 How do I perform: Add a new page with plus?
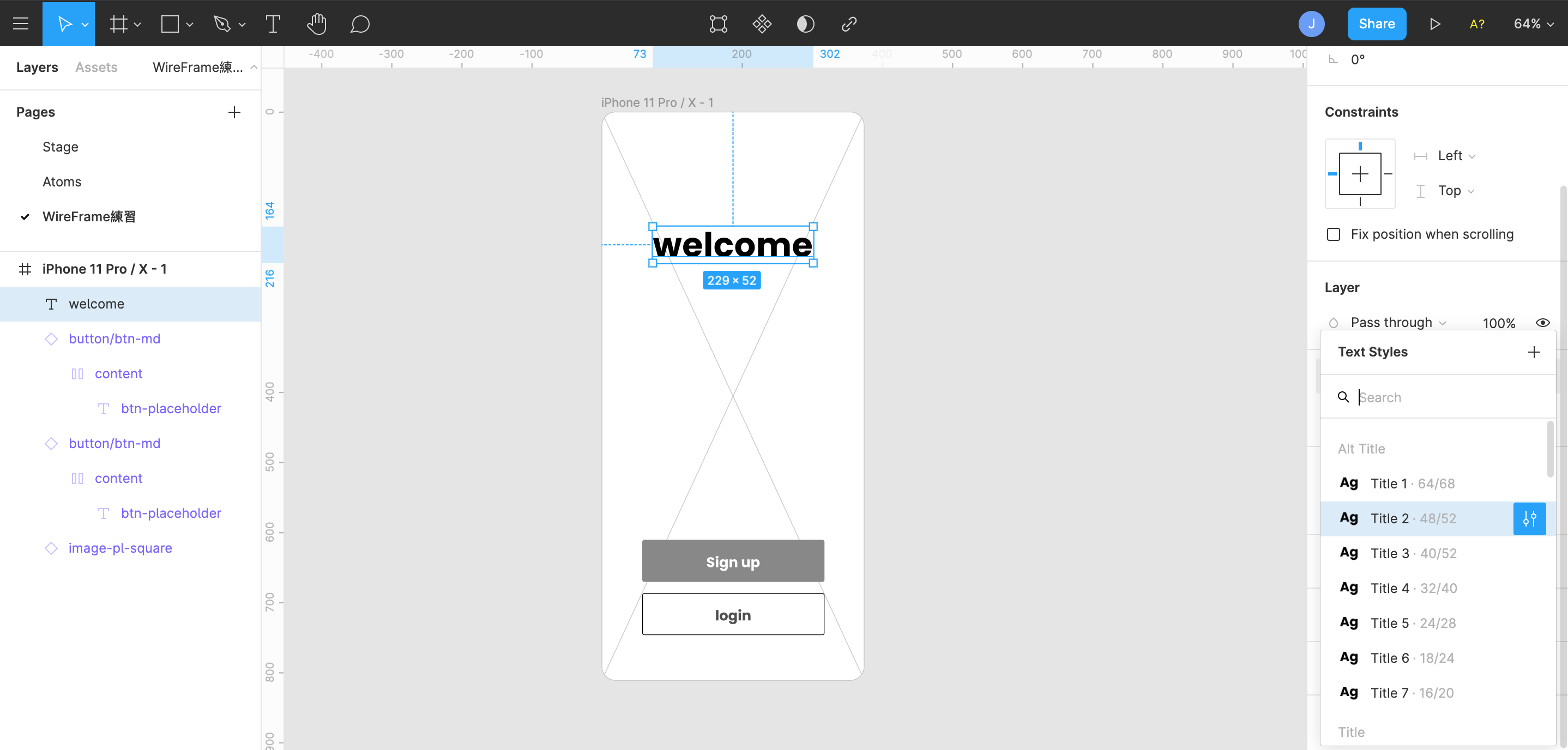point(234,112)
